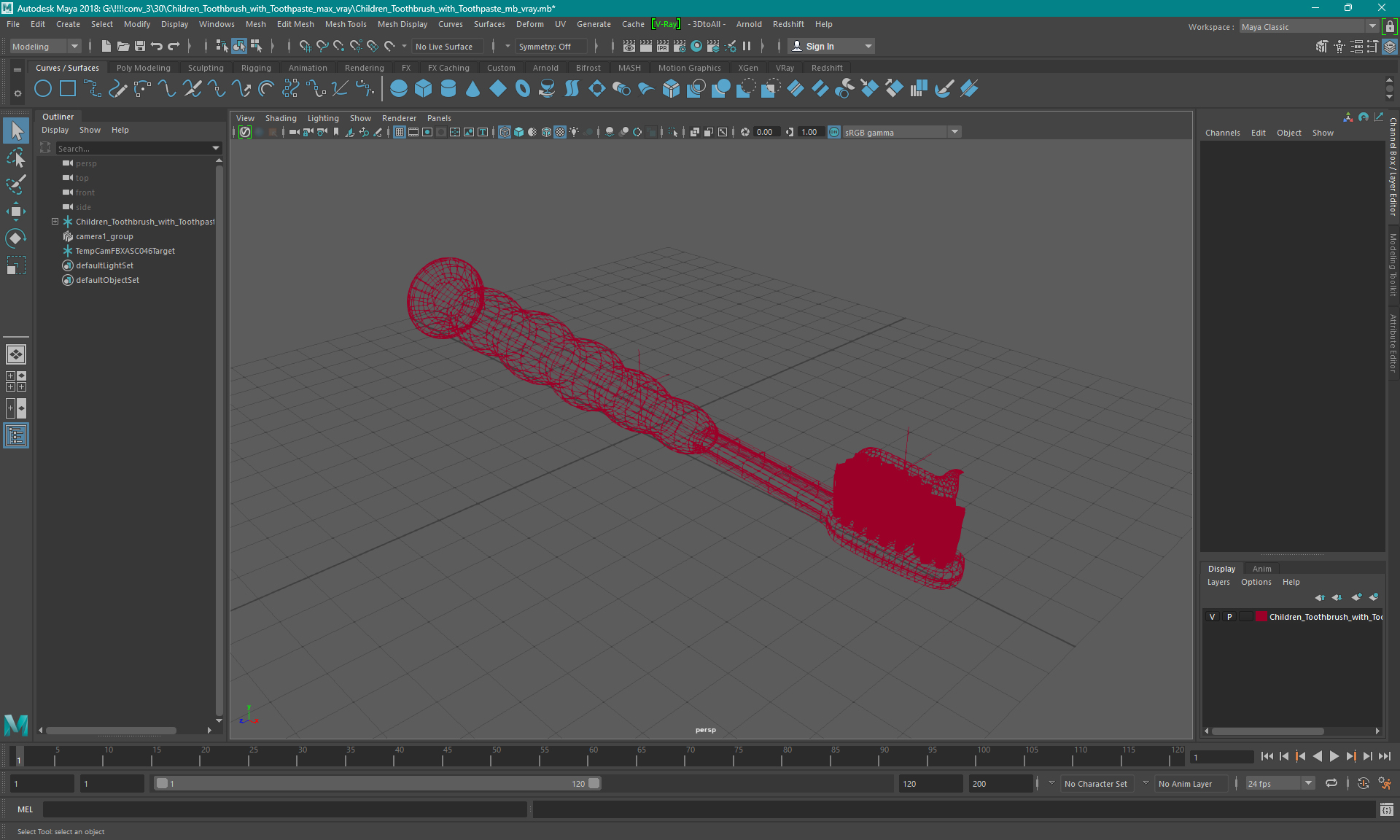This screenshot has width=1400, height=840.
Task: Create a NURBS plane from shelf
Action: [x=498, y=89]
